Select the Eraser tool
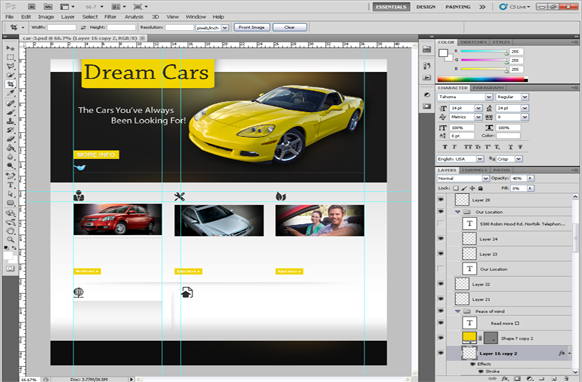Screen dimensions: 582x382 10,139
